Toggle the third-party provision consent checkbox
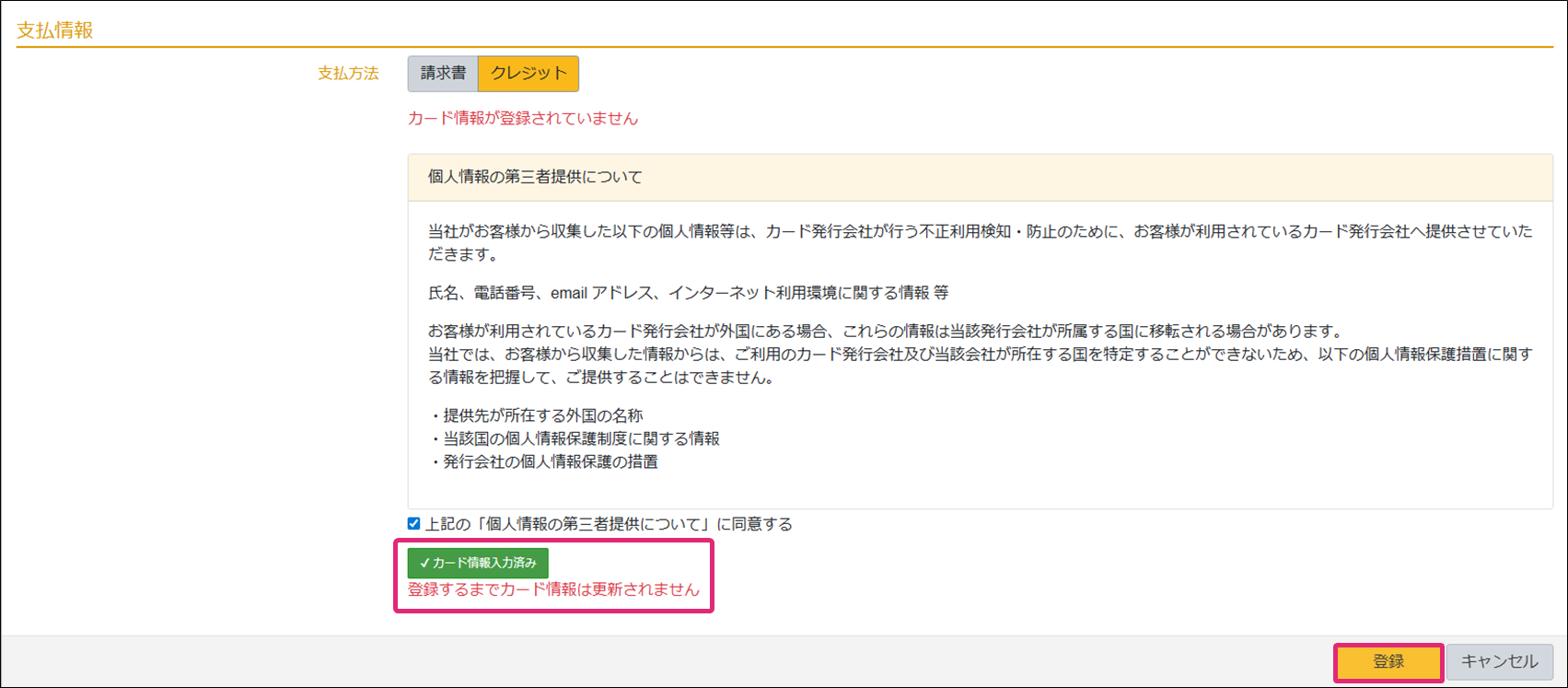This screenshot has width=1568, height=688. pos(413,524)
